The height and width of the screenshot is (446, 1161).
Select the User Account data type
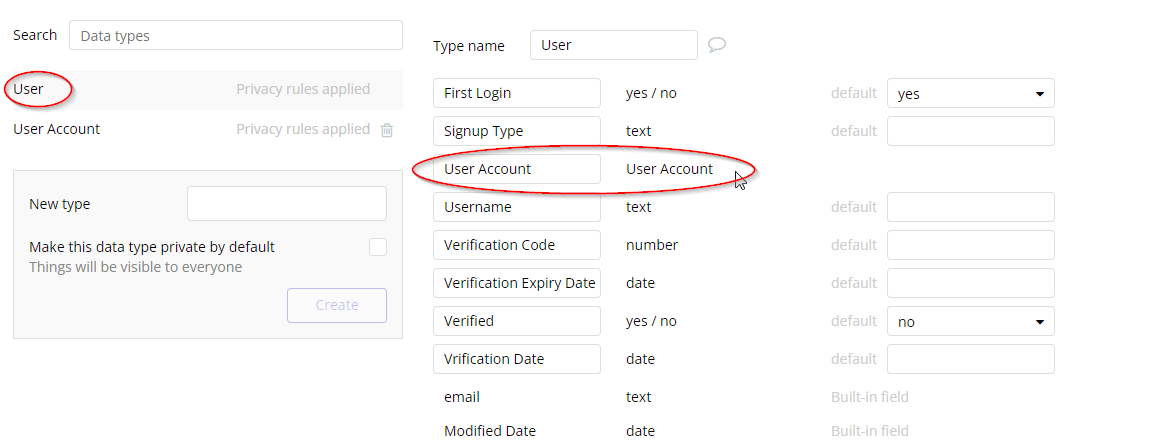pyautogui.click(x=57, y=129)
